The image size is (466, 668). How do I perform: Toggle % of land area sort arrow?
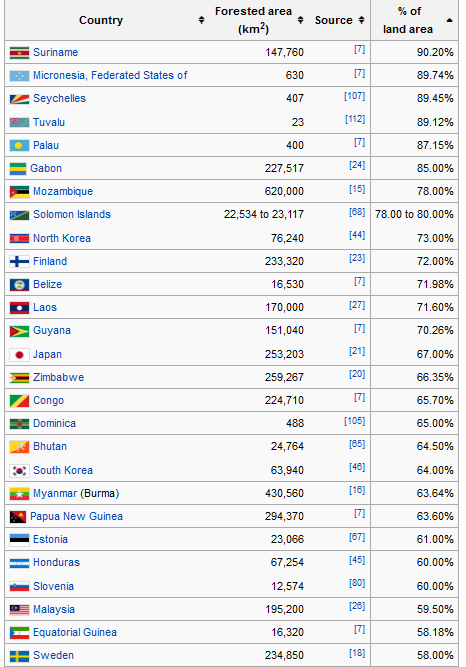pyautogui.click(x=449, y=20)
